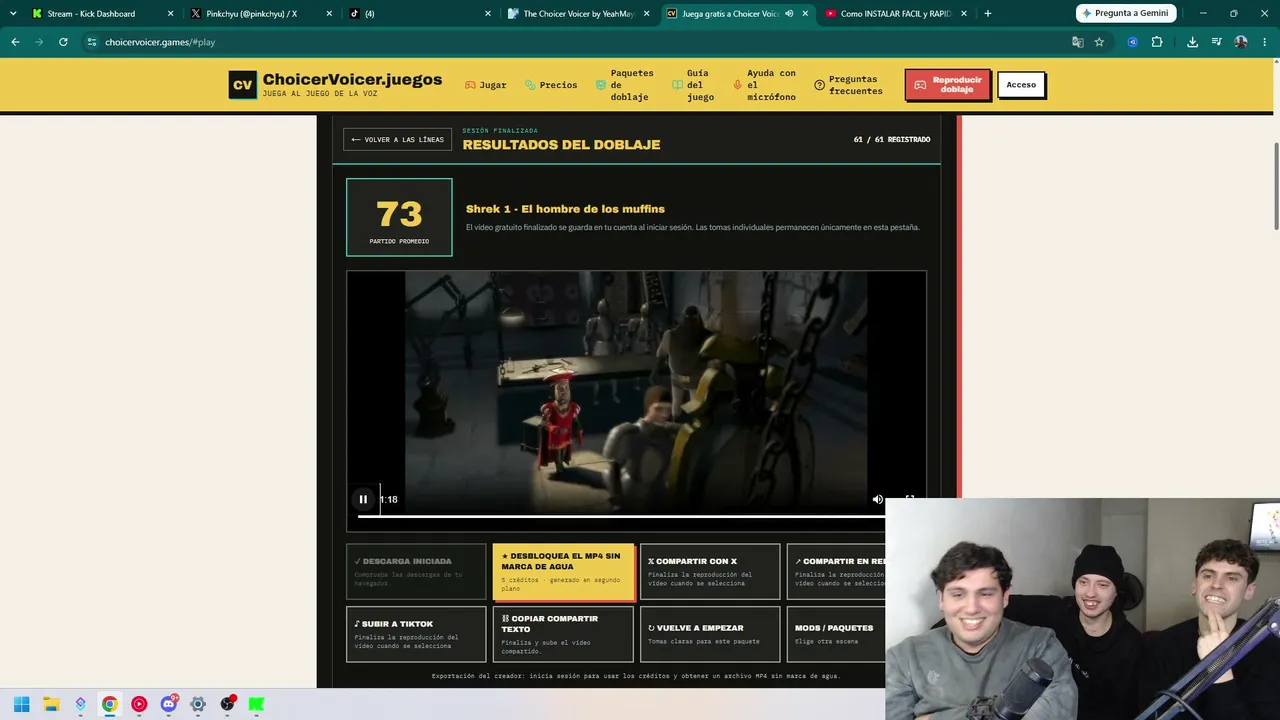Open Discord from the taskbar
The height and width of the screenshot is (720, 1280).
click(x=169, y=704)
